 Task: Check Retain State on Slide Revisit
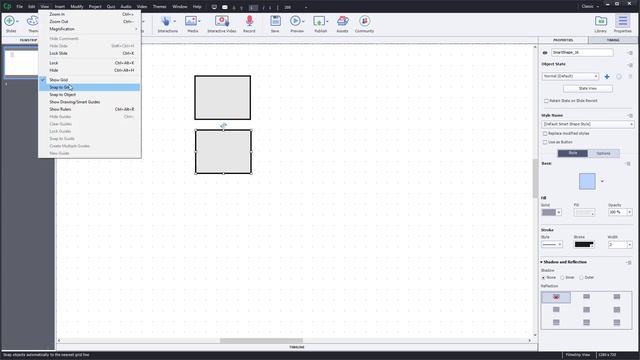pyautogui.click(x=546, y=101)
